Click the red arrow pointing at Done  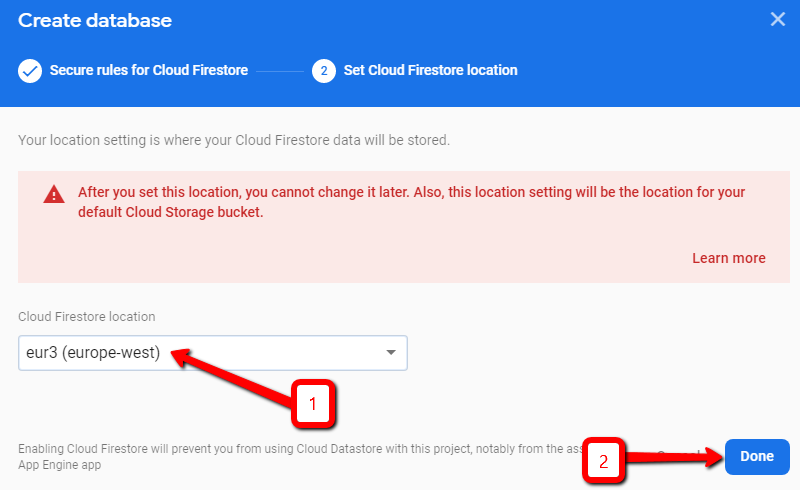click(670, 458)
